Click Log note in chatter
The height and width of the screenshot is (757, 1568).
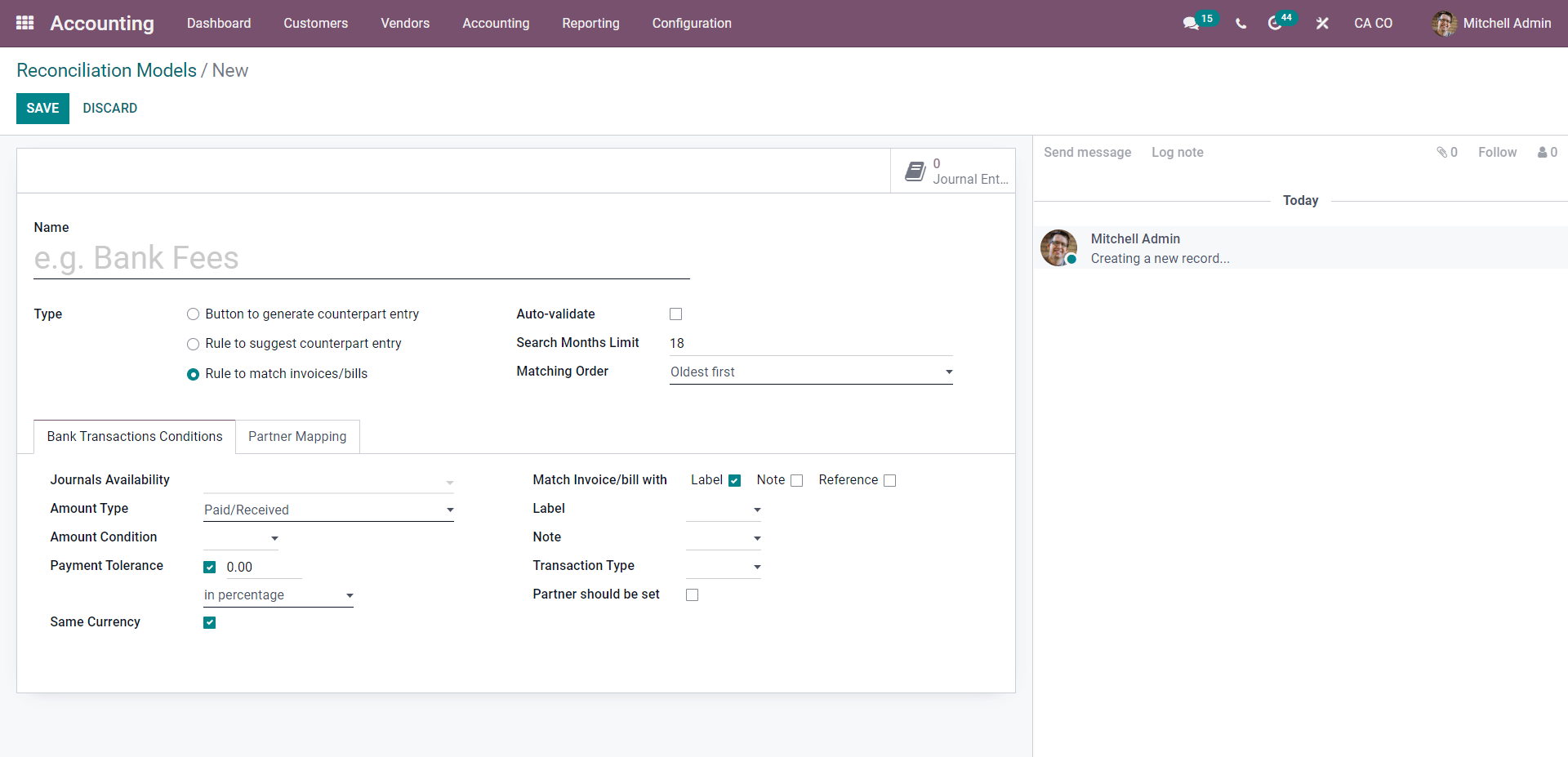(x=1178, y=152)
